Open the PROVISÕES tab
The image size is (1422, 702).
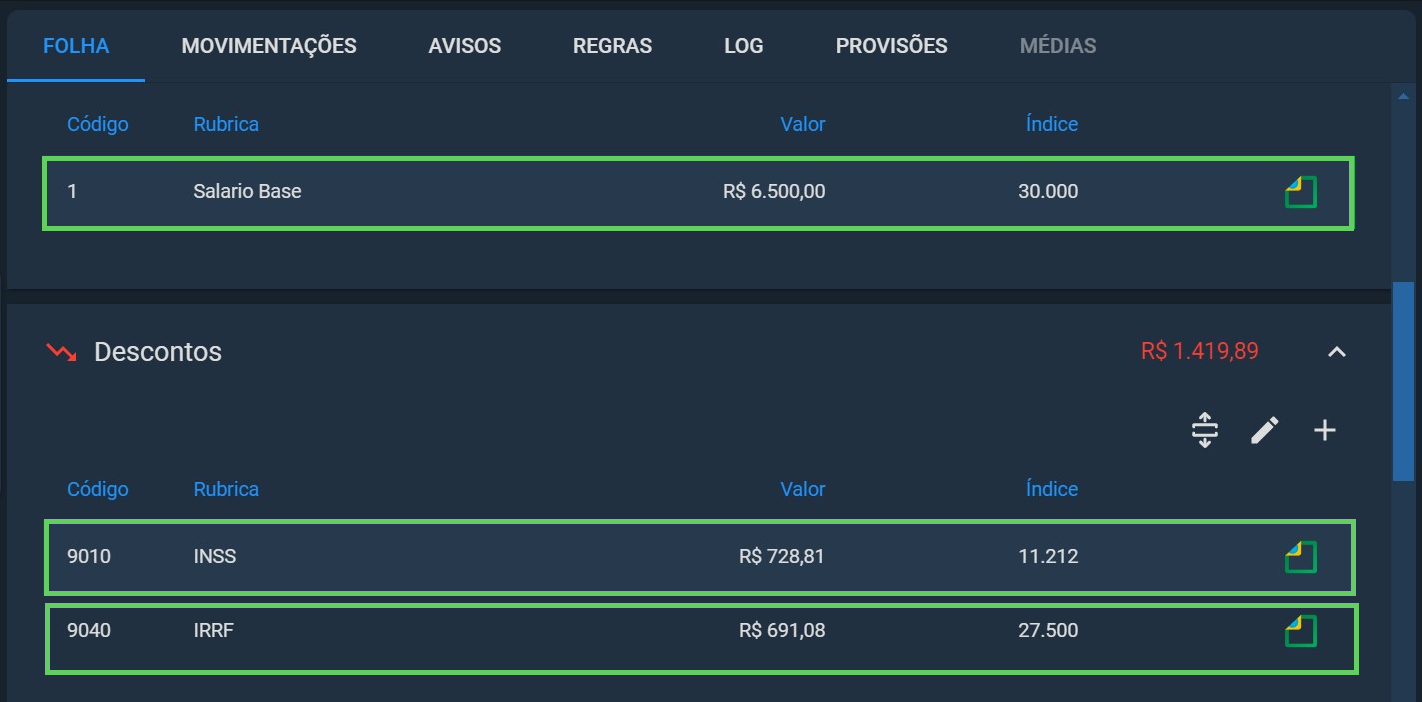point(892,46)
